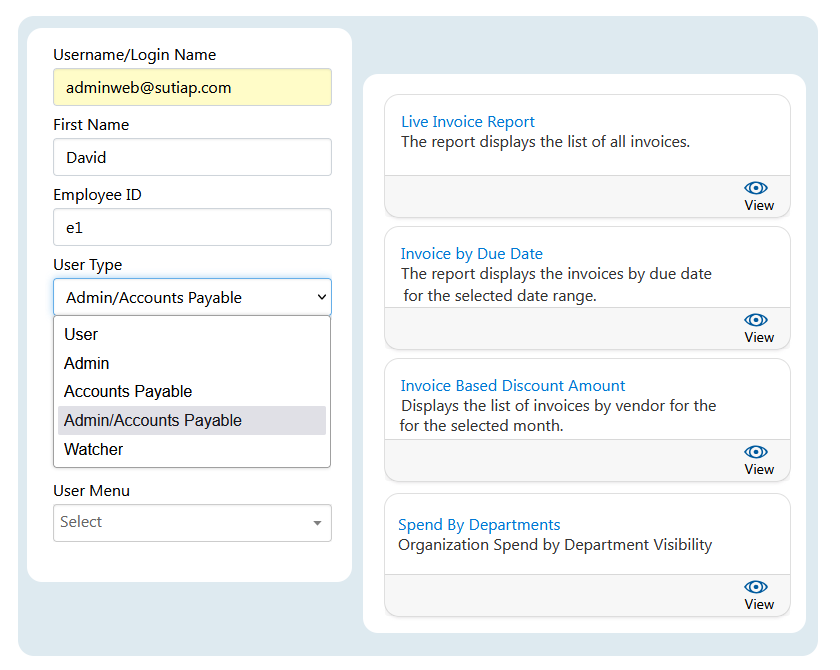This screenshot has width=840, height=670.
Task: Click the eye icon for Spend By Departments
Action: click(x=756, y=587)
